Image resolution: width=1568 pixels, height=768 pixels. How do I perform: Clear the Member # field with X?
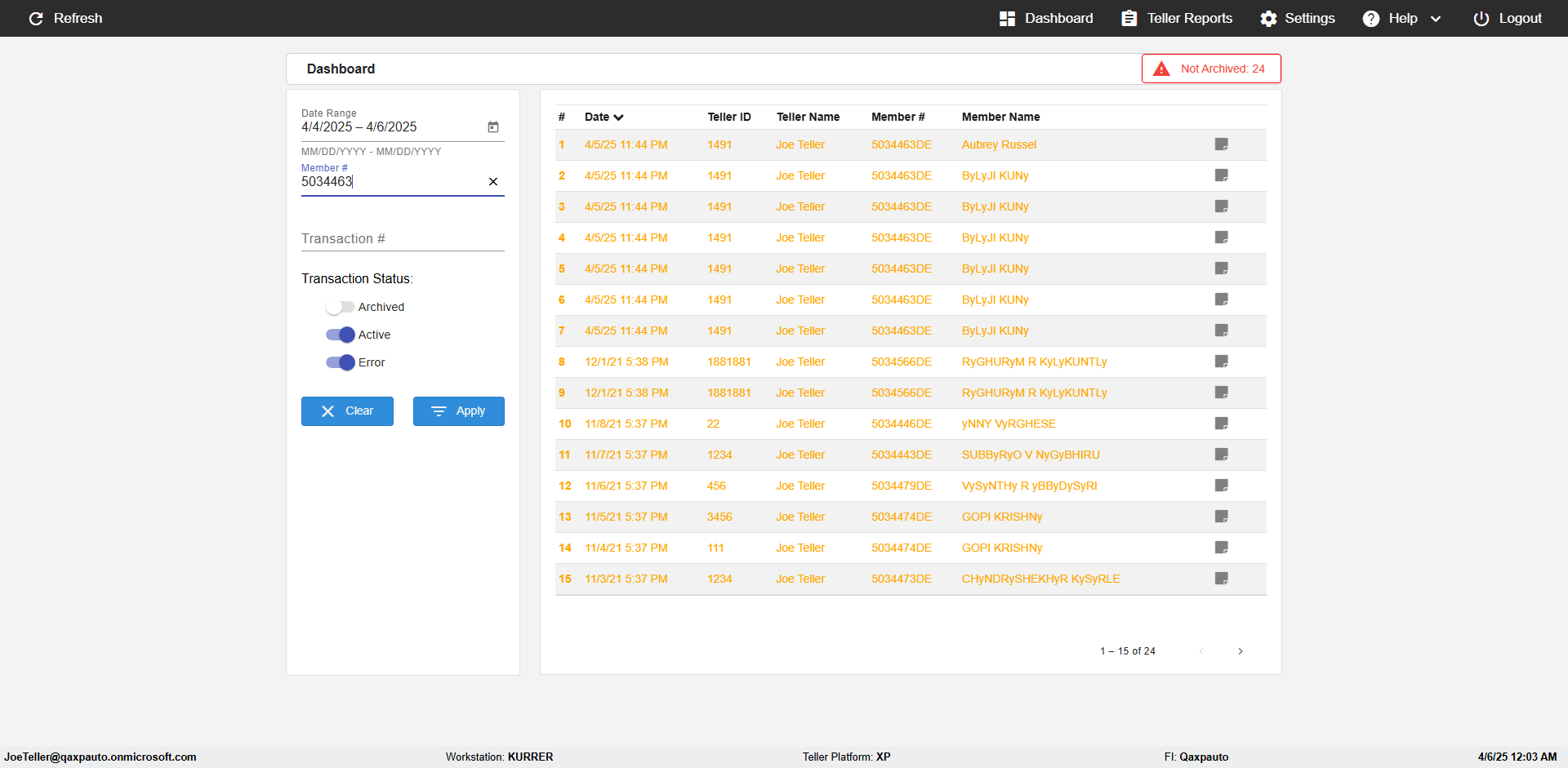click(493, 182)
